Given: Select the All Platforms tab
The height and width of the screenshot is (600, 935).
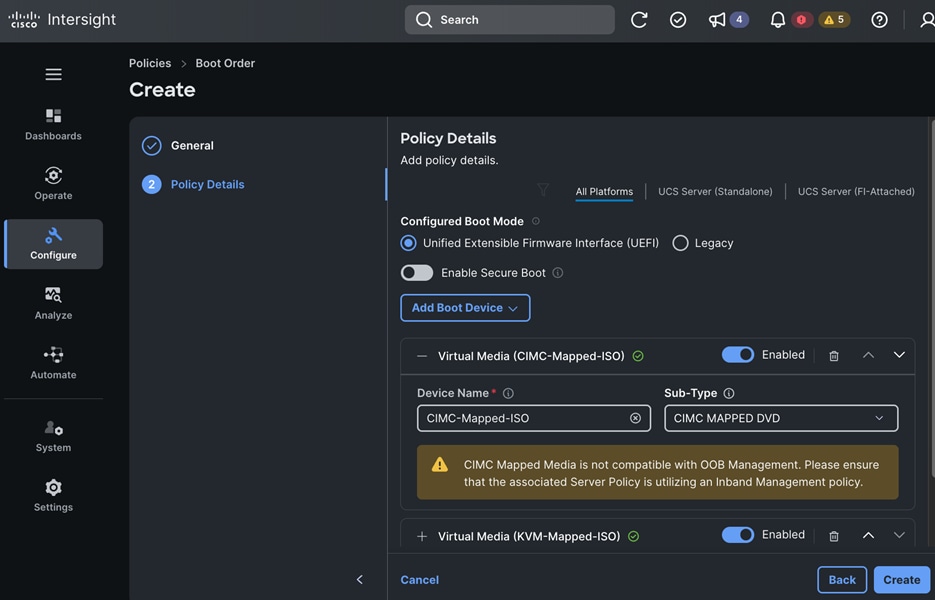Looking at the screenshot, I should tap(604, 191).
